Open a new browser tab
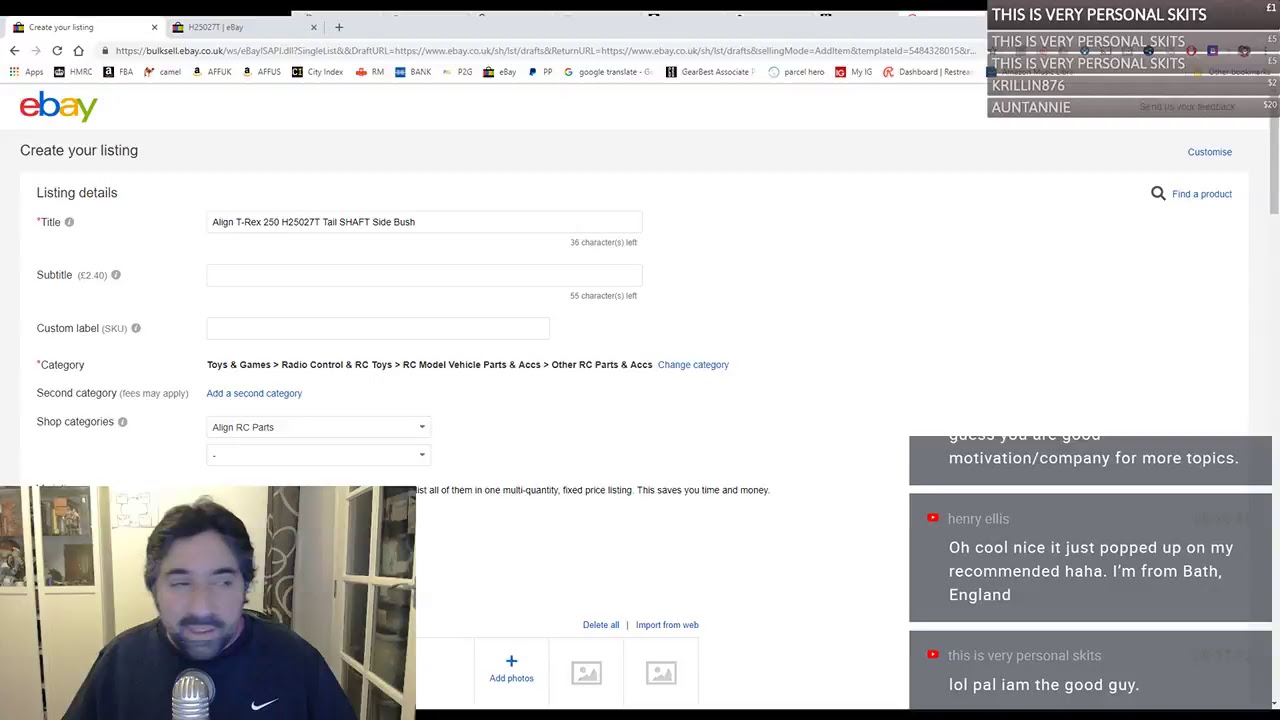Screen dimensions: 1280x720 tap(339, 27)
